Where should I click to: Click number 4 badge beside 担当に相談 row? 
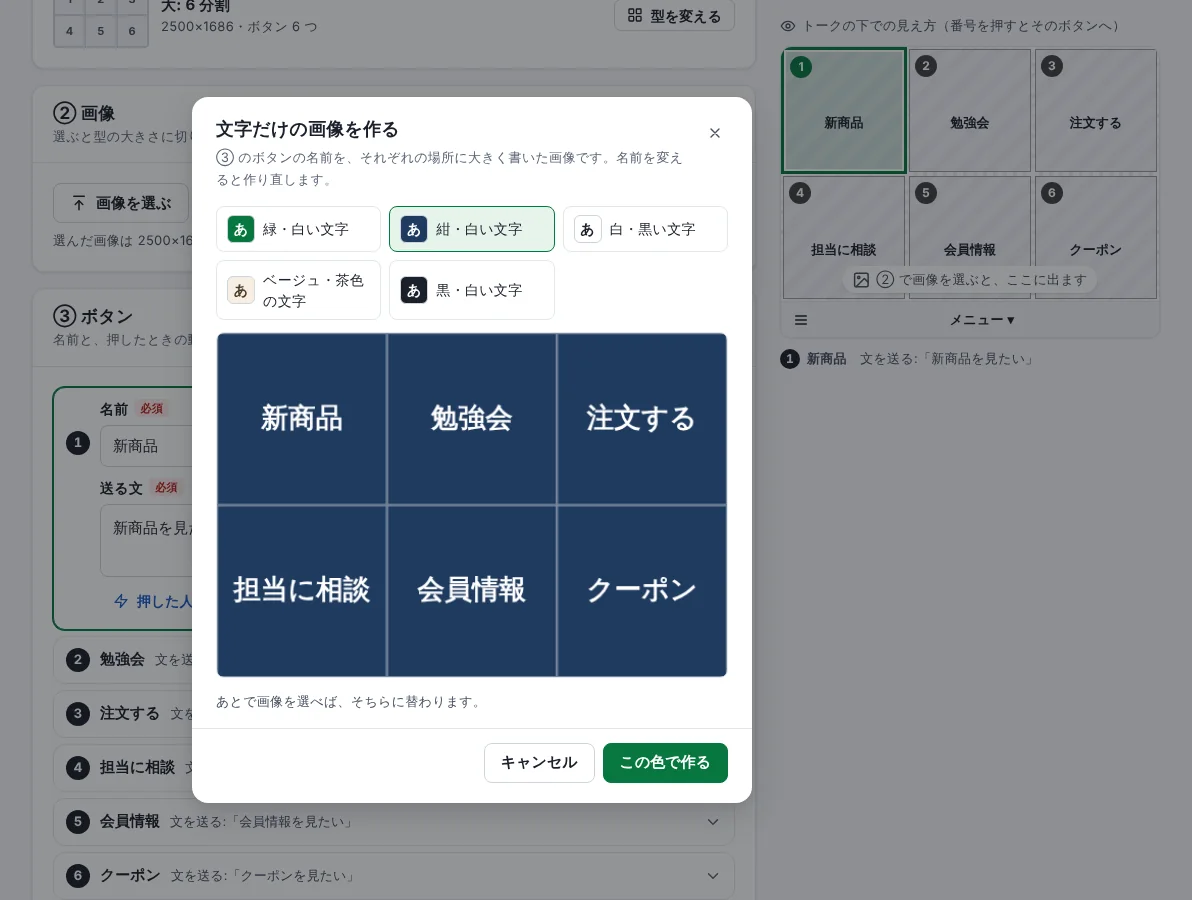click(78, 768)
